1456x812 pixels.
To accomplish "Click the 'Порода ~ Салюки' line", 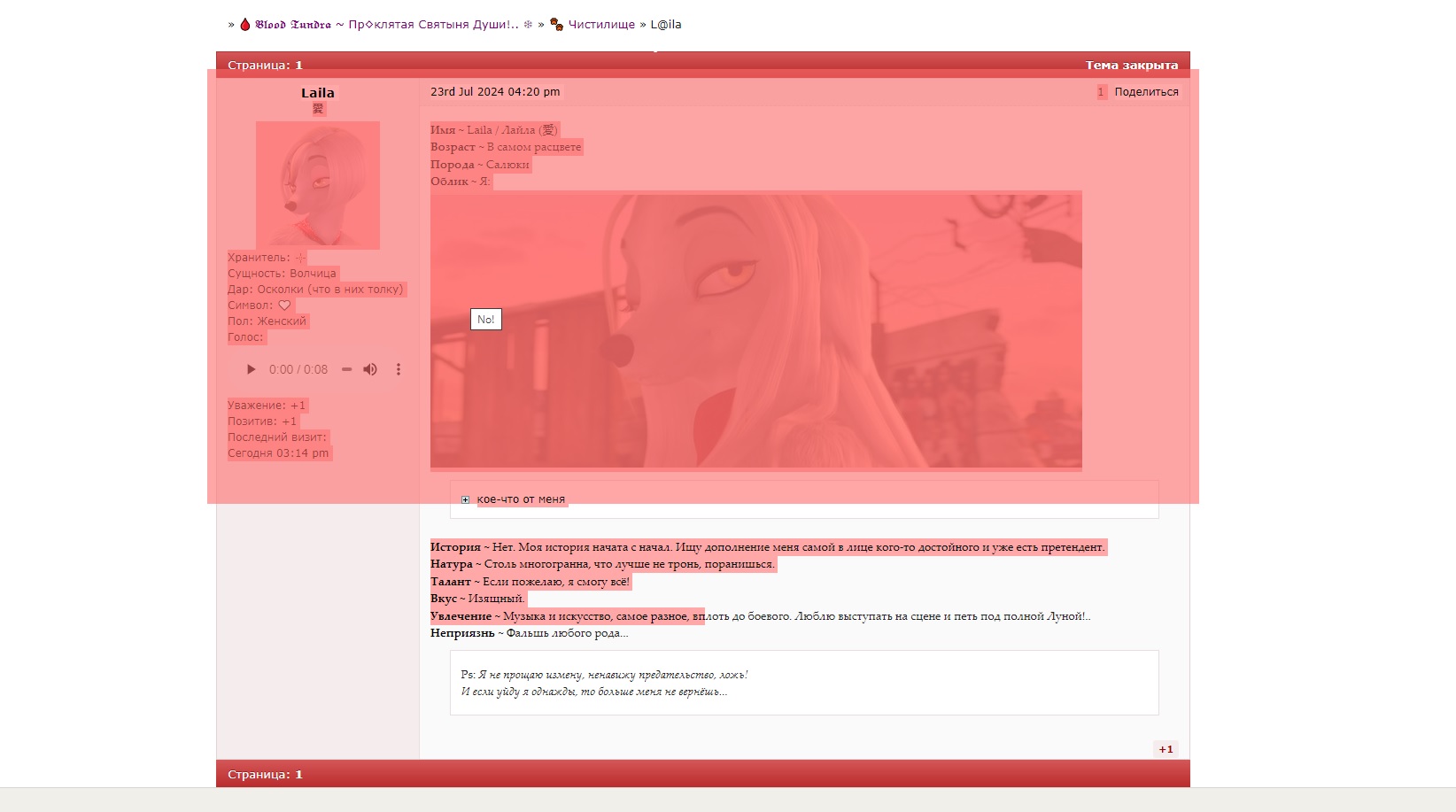I will tap(480, 165).
